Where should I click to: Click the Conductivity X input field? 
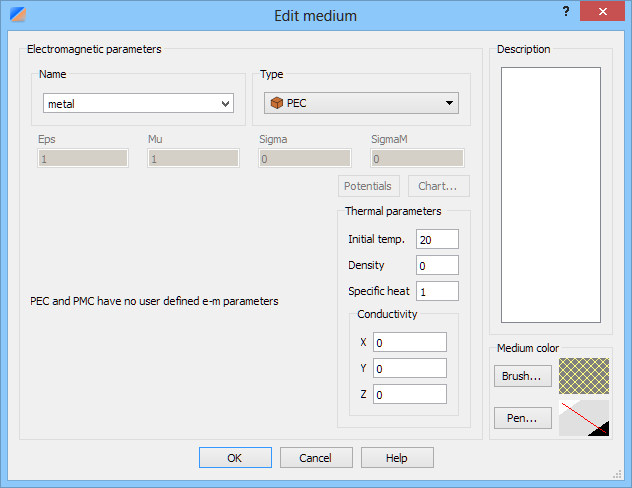point(410,342)
